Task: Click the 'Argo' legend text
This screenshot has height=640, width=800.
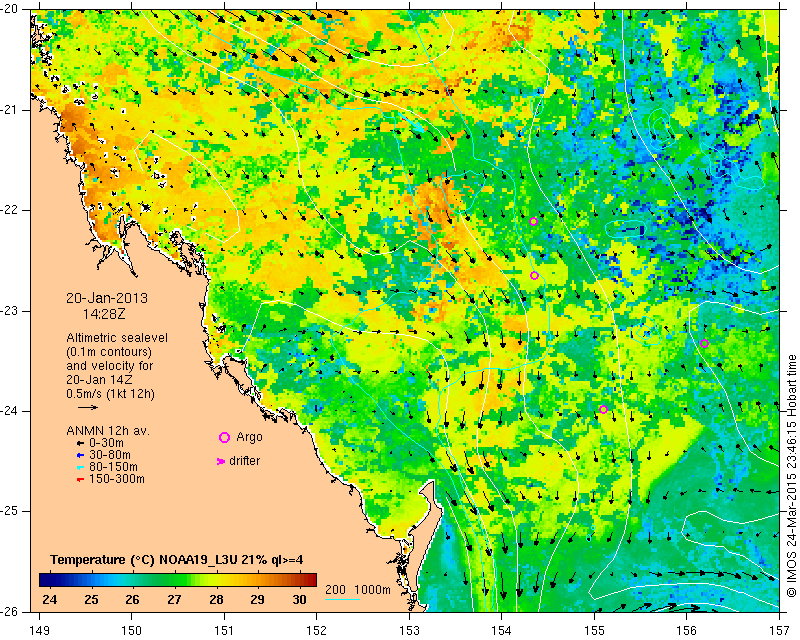Action: pyautogui.click(x=249, y=437)
